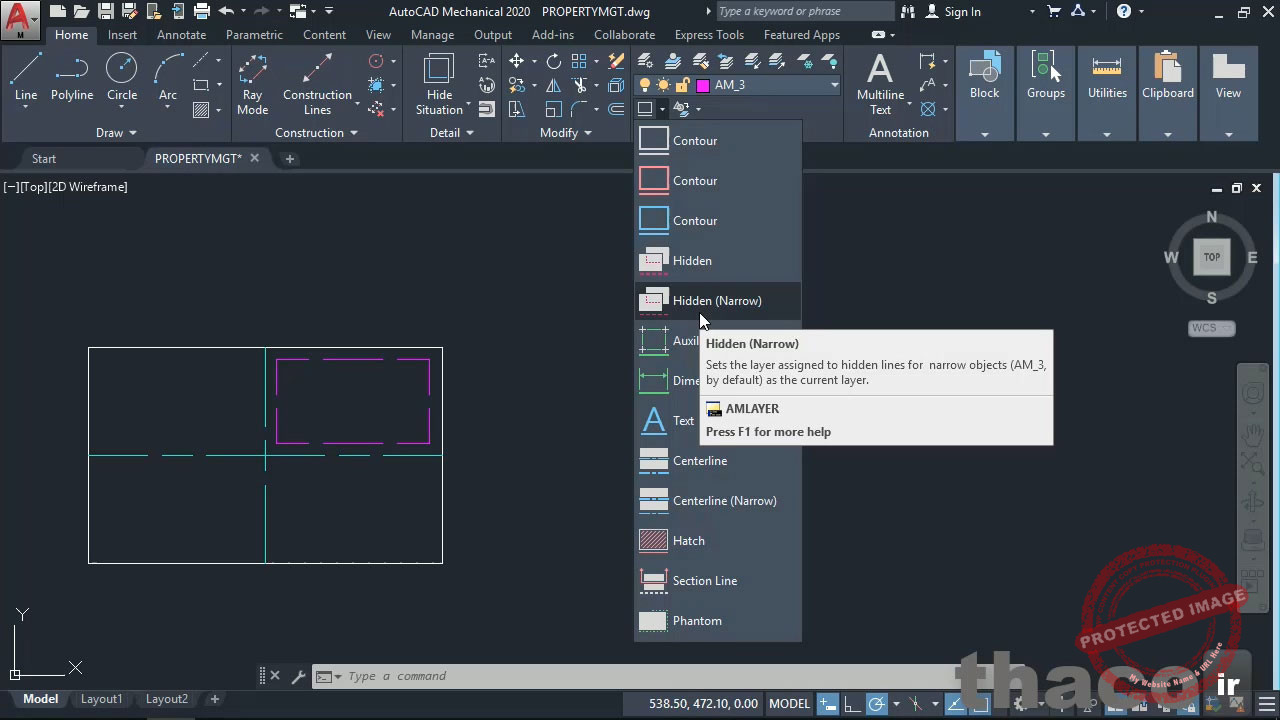Image resolution: width=1280 pixels, height=720 pixels.
Task: Click the Sign In link
Action: click(x=961, y=11)
